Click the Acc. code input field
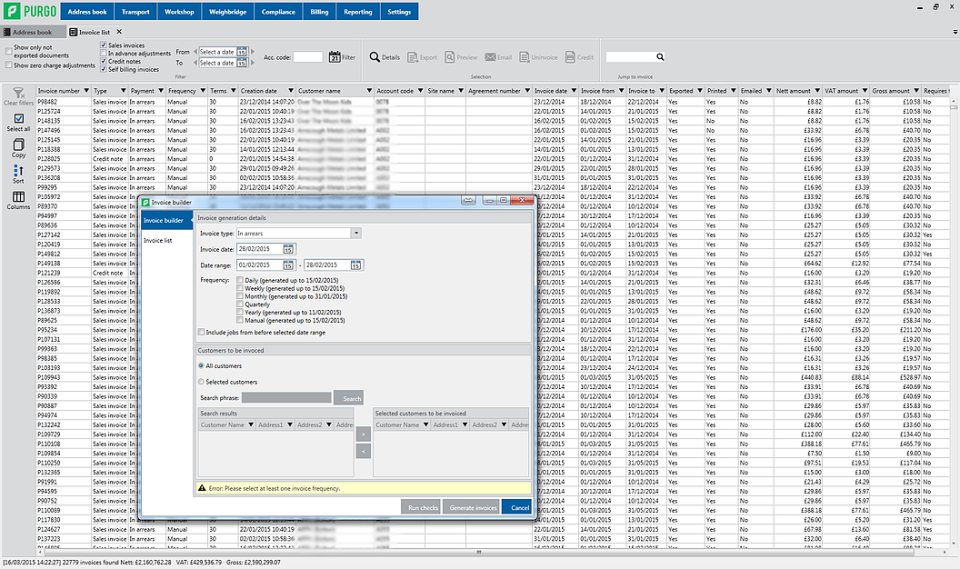The height and width of the screenshot is (569, 960). click(308, 57)
